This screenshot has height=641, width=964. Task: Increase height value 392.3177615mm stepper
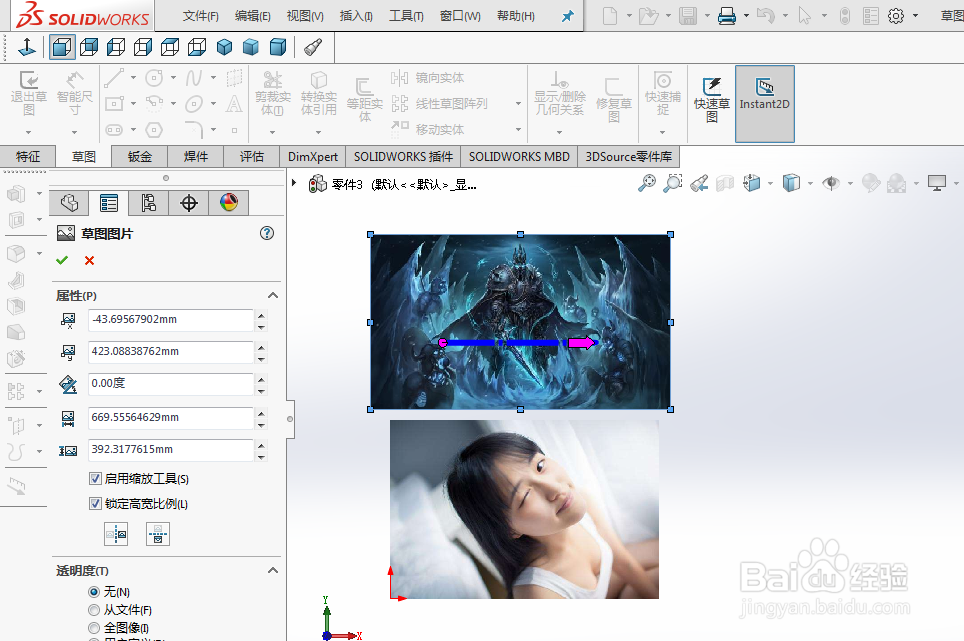point(262,445)
